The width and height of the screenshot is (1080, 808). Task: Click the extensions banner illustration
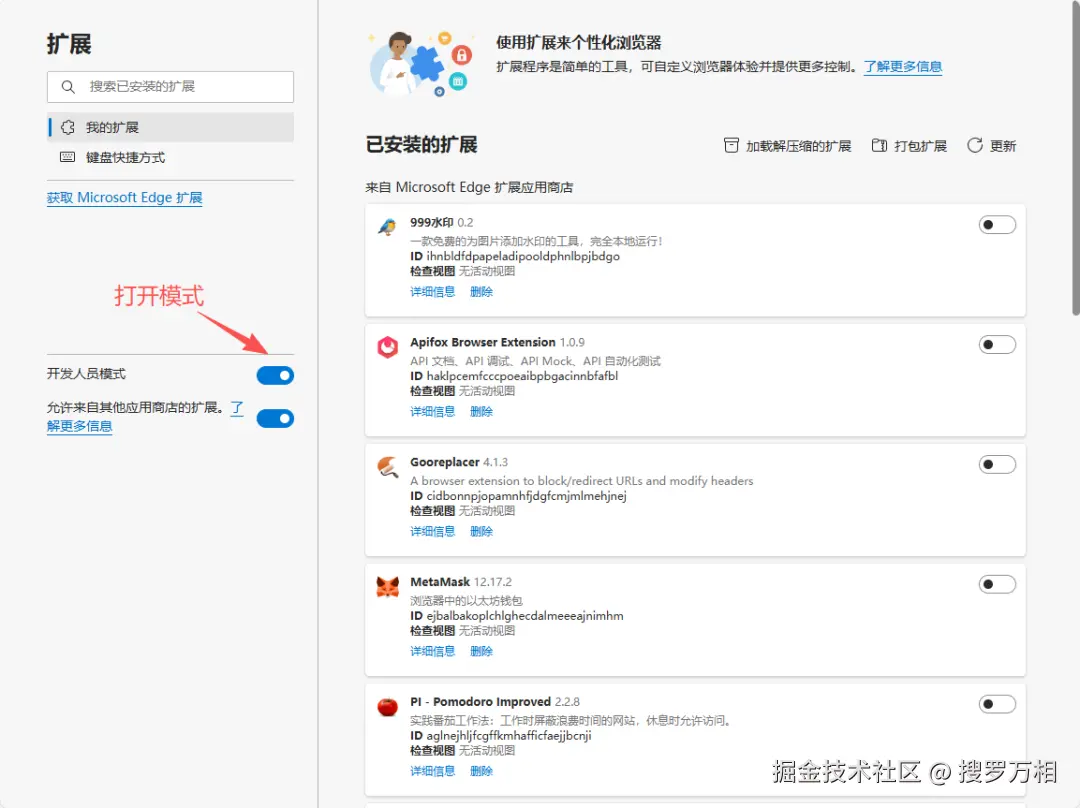pos(421,63)
